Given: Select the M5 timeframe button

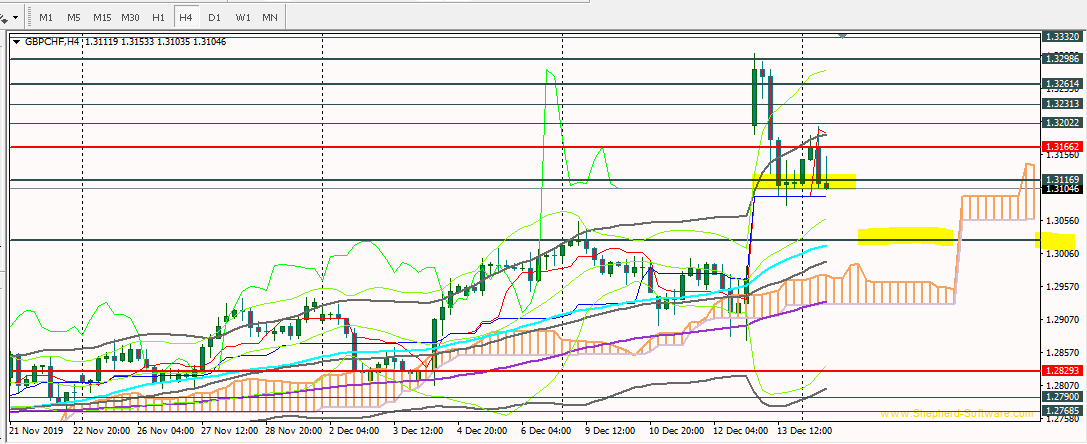Looking at the screenshot, I should 74,18.
